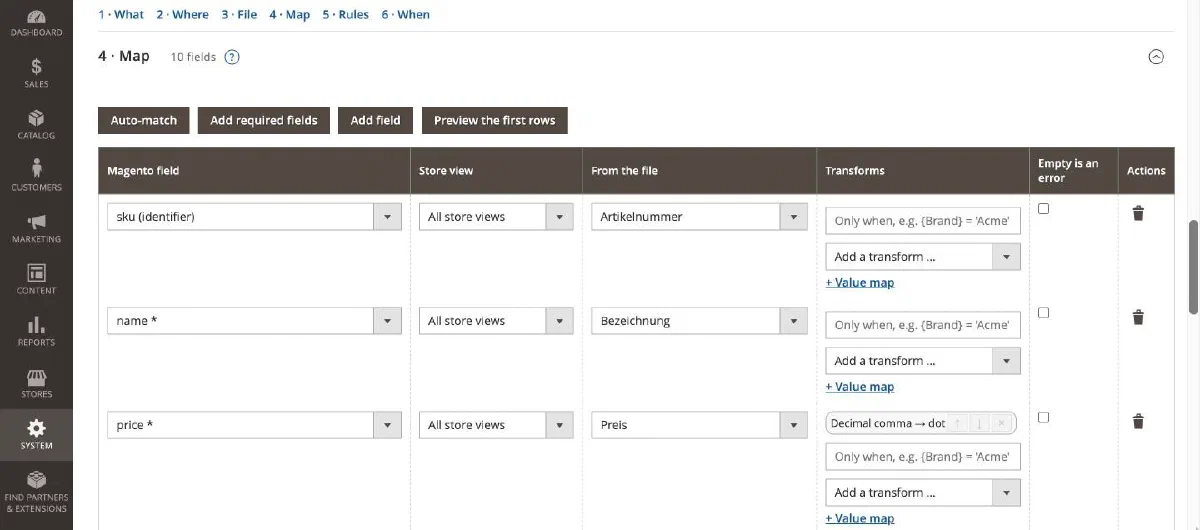This screenshot has width=1200, height=530.
Task: Toggle Empty is an error for sku row
Action: click(1044, 208)
